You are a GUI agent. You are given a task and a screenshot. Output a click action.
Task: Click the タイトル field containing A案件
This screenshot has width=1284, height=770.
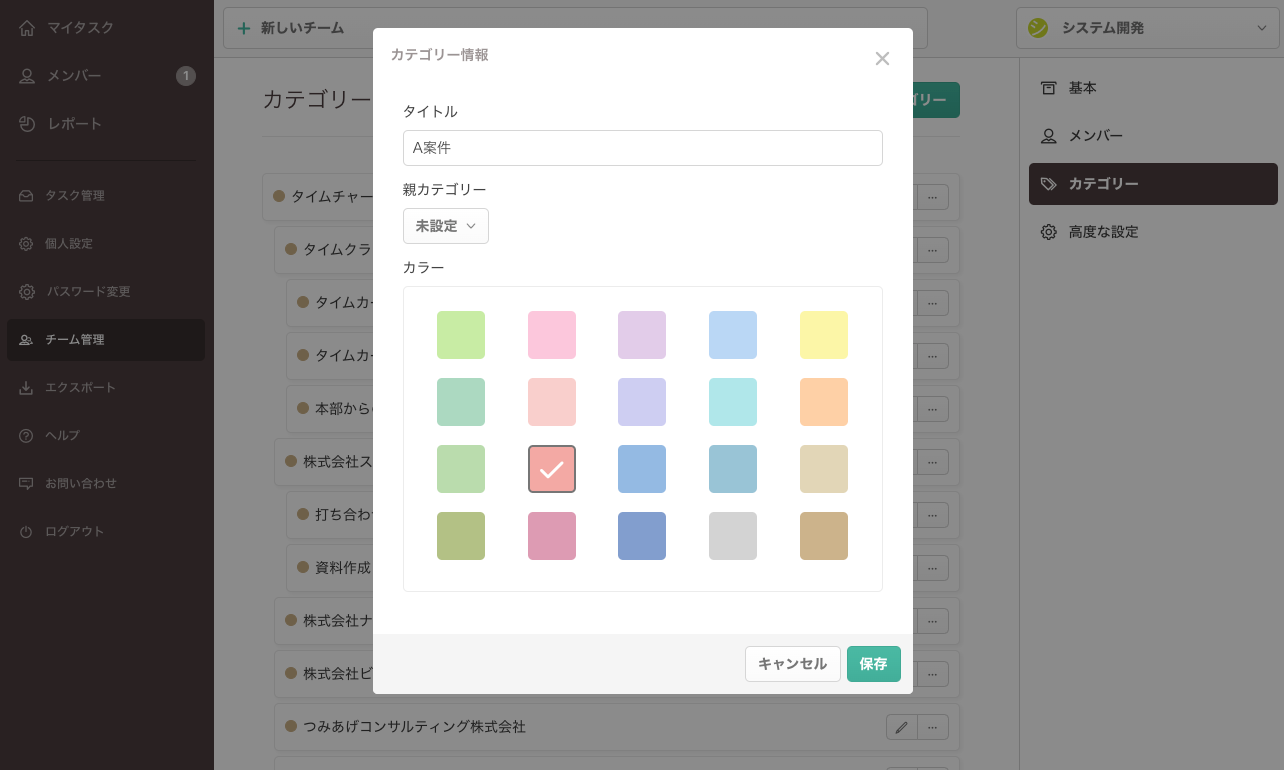(x=642, y=147)
